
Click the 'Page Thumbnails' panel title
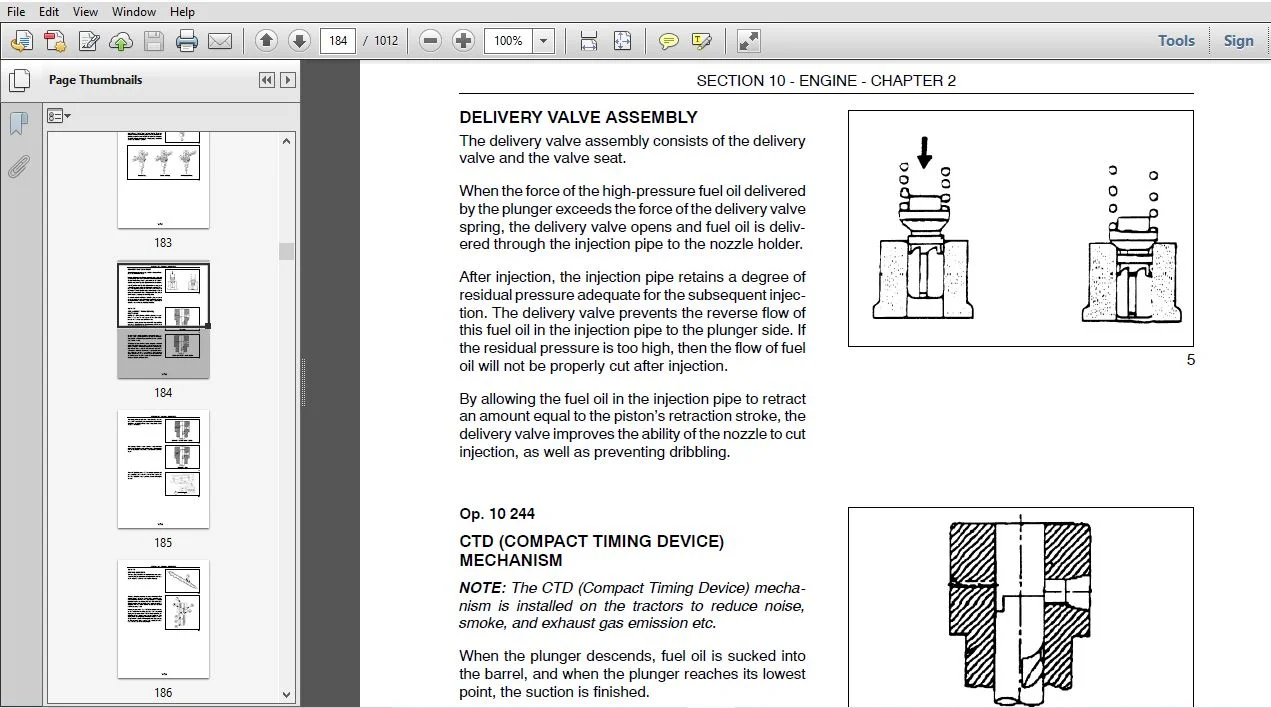pos(95,80)
